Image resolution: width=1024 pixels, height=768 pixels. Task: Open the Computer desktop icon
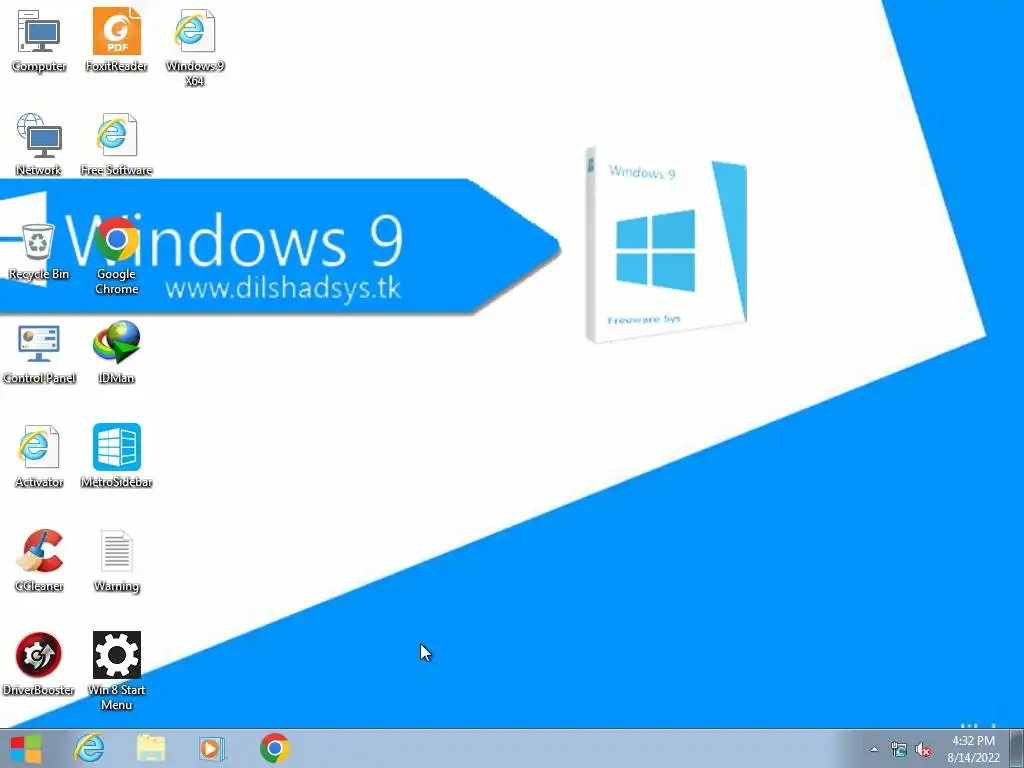(x=39, y=40)
